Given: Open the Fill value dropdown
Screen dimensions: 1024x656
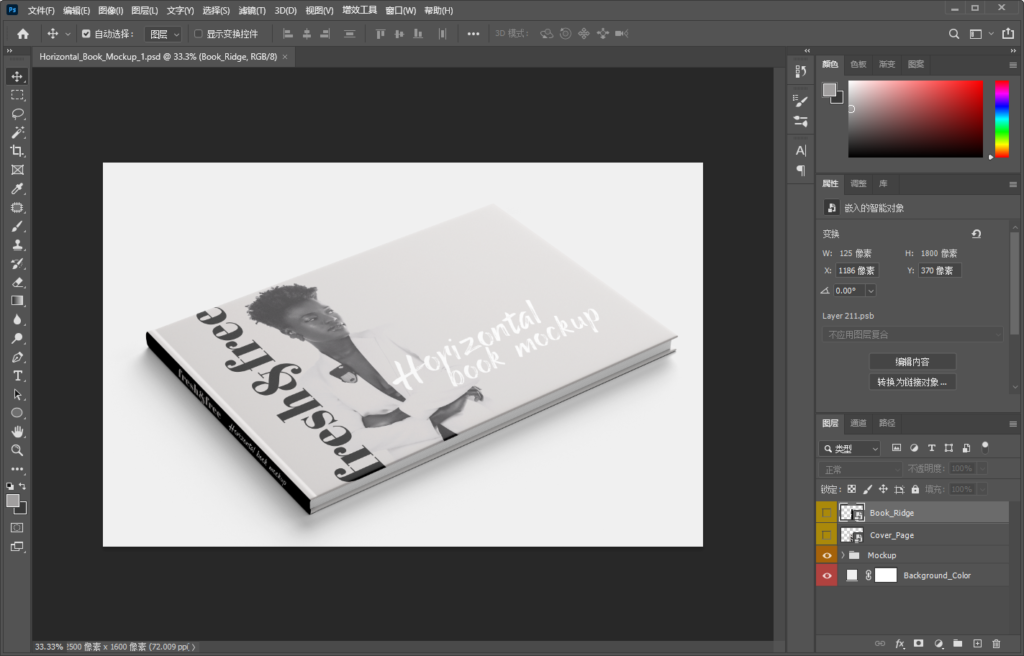Looking at the screenshot, I should (x=982, y=489).
